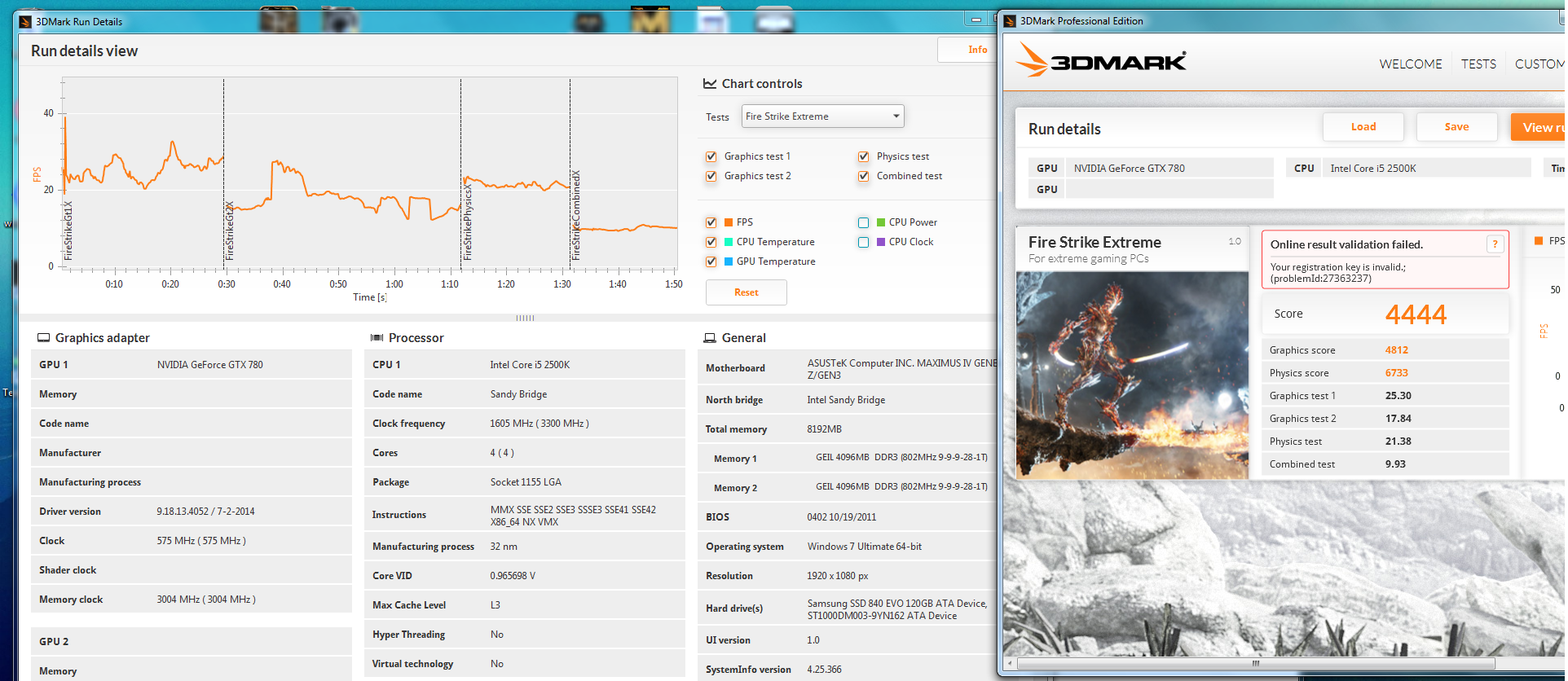1568x681 pixels.
Task: Select the Samsung SSD 840 EVO hard drive entry
Action: pyautogui.click(x=897, y=604)
